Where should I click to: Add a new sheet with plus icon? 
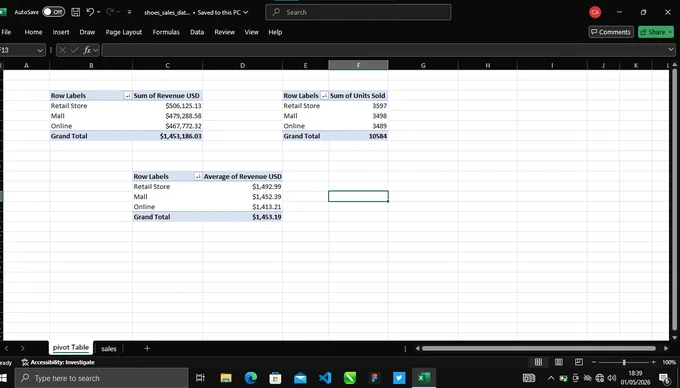147,348
